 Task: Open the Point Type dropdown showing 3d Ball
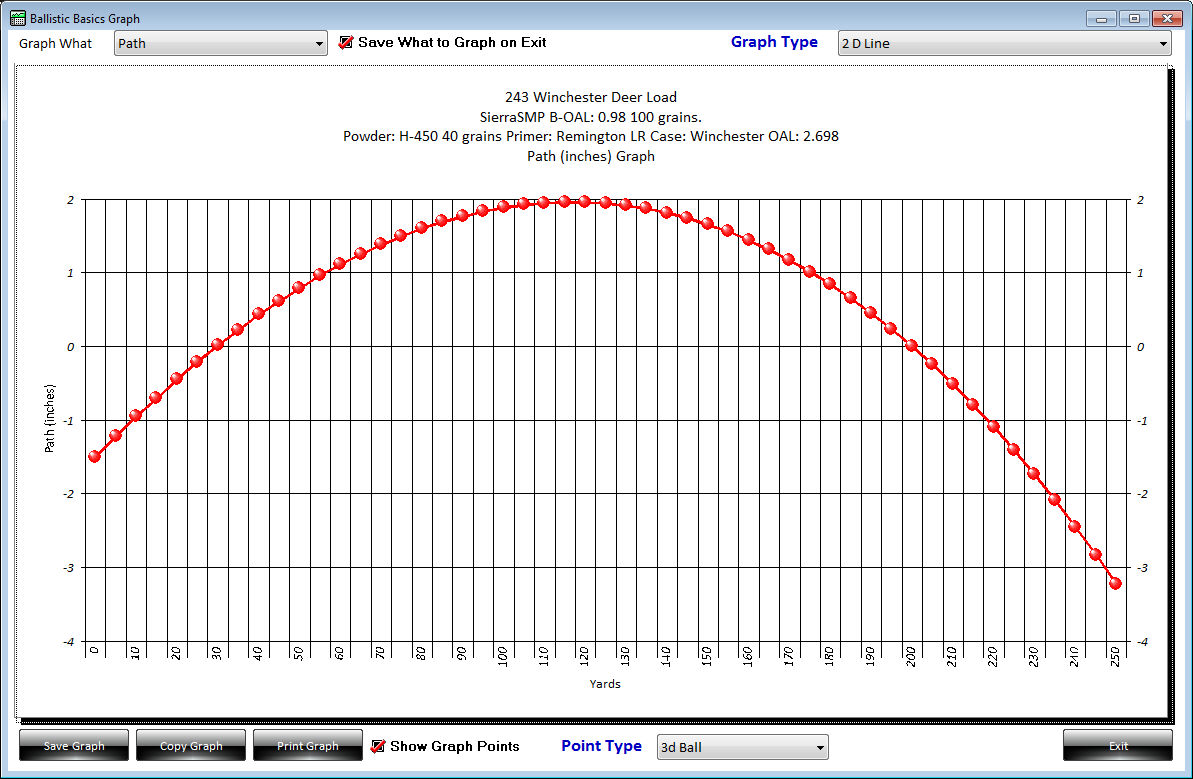tap(742, 747)
